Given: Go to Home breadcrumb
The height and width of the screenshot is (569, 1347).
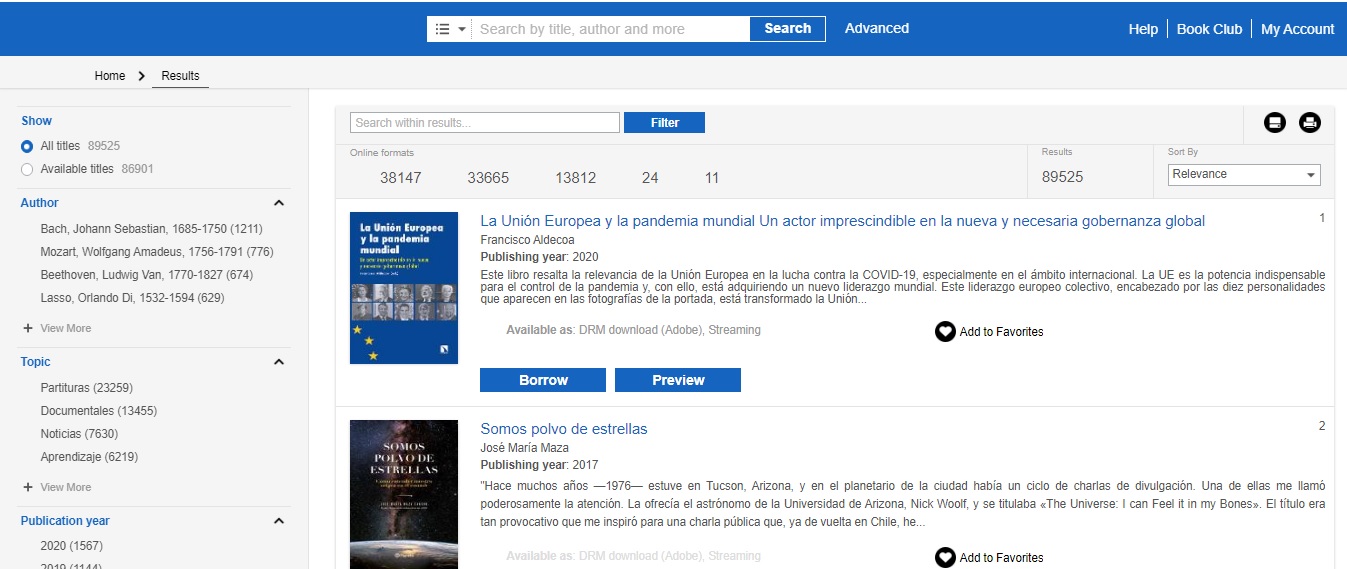Looking at the screenshot, I should [x=110, y=76].
